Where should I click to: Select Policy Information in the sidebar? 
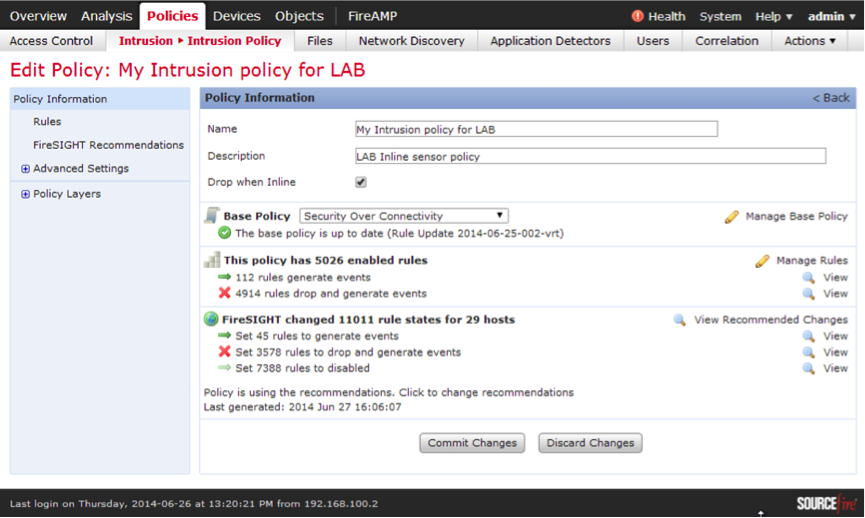[100, 99]
